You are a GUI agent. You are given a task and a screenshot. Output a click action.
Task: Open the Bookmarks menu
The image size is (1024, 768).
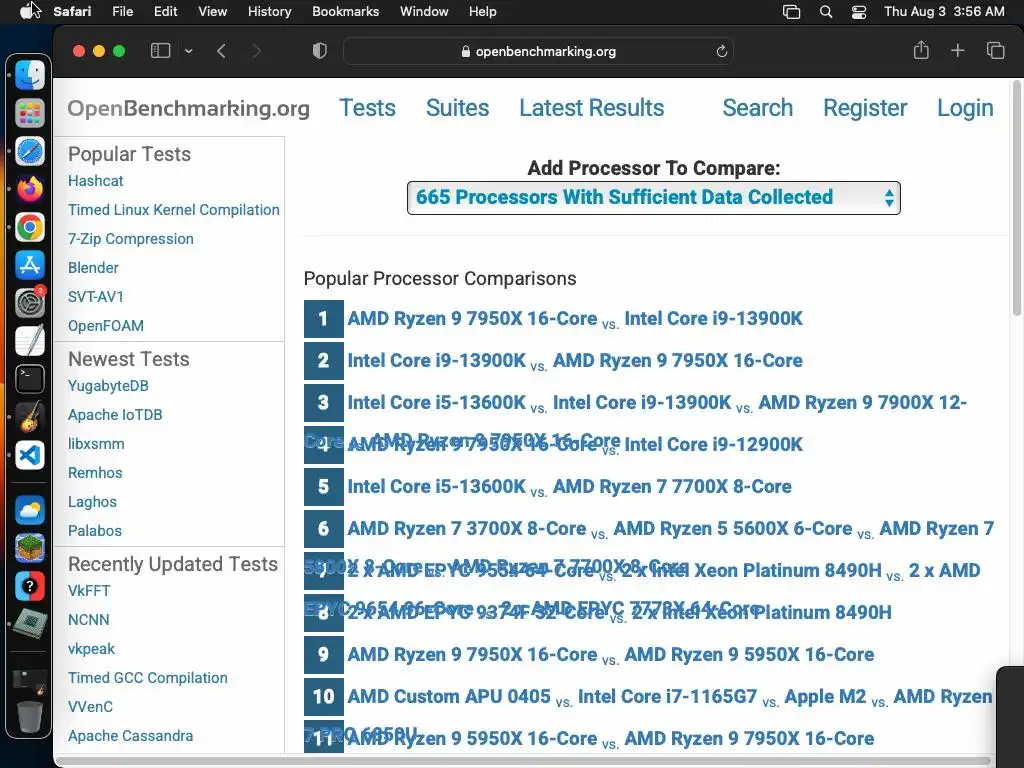(x=345, y=12)
